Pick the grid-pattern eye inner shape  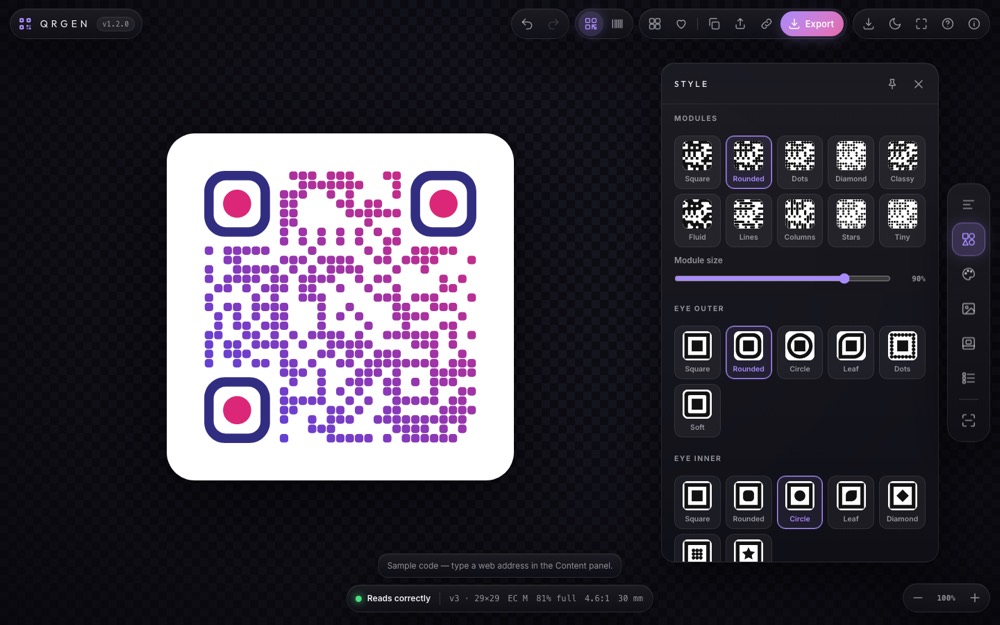[697, 548]
